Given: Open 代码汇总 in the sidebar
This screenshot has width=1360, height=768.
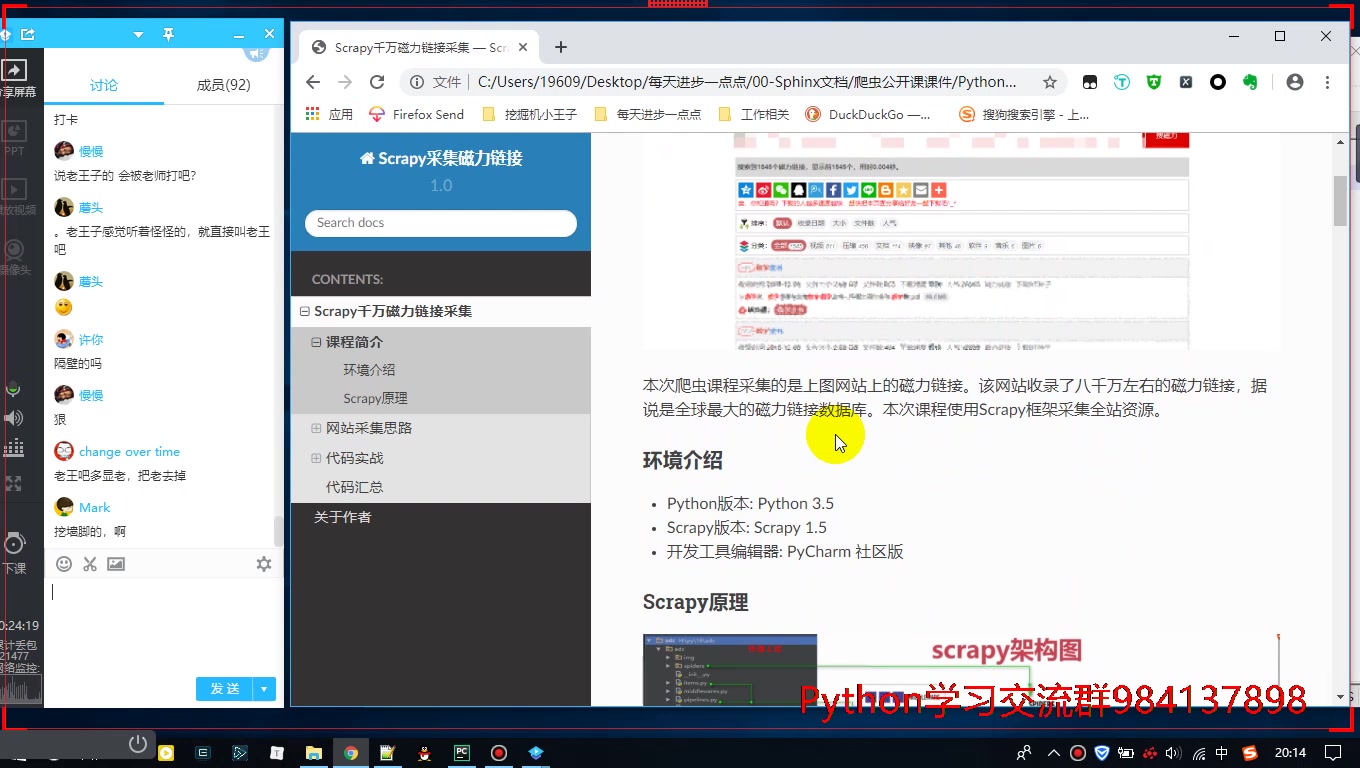Looking at the screenshot, I should 354,487.
